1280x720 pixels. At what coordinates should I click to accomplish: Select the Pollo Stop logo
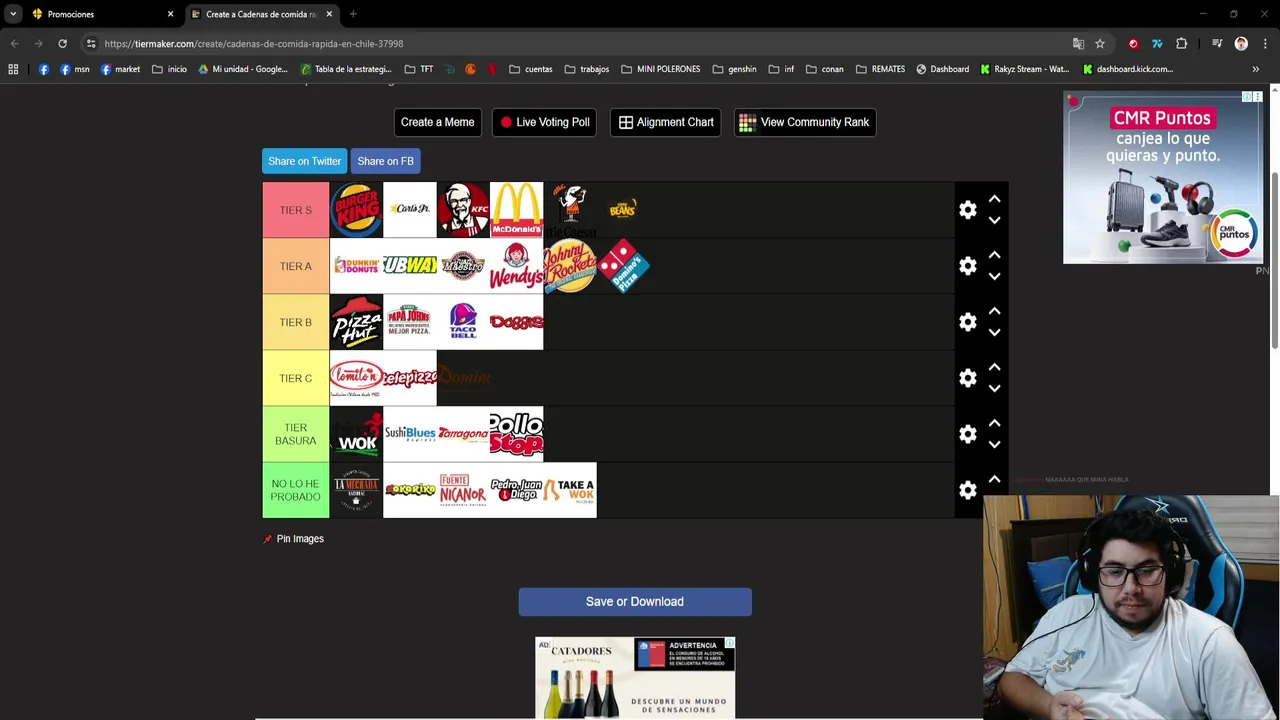tap(516, 434)
